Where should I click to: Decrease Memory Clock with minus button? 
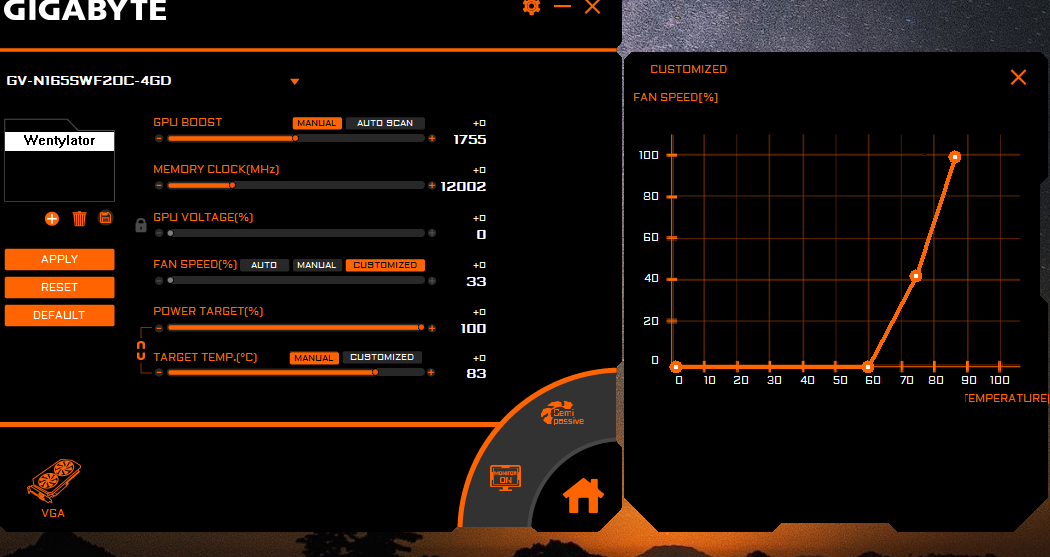(159, 185)
